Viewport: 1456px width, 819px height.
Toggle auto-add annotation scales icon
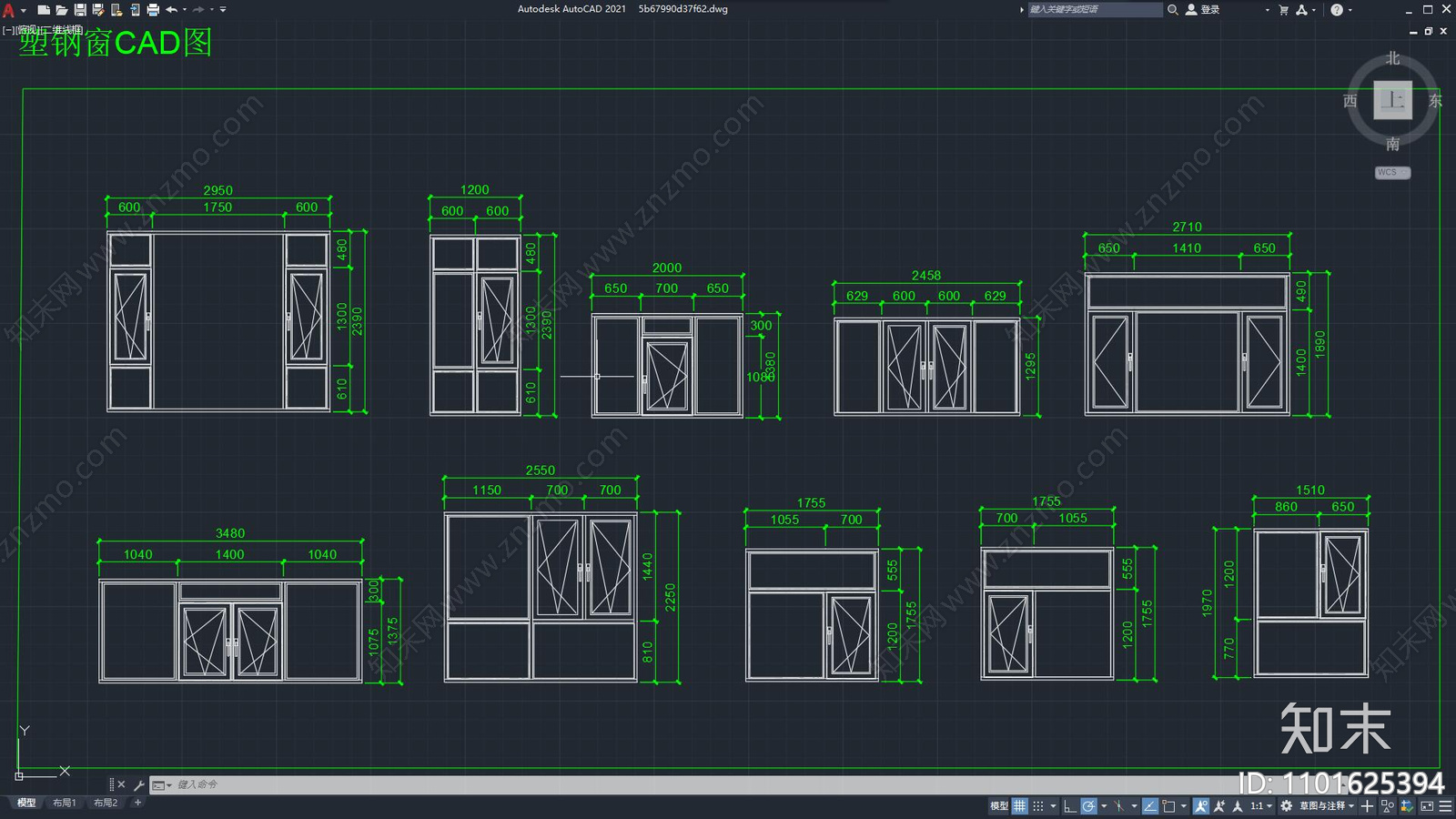(x=1219, y=806)
